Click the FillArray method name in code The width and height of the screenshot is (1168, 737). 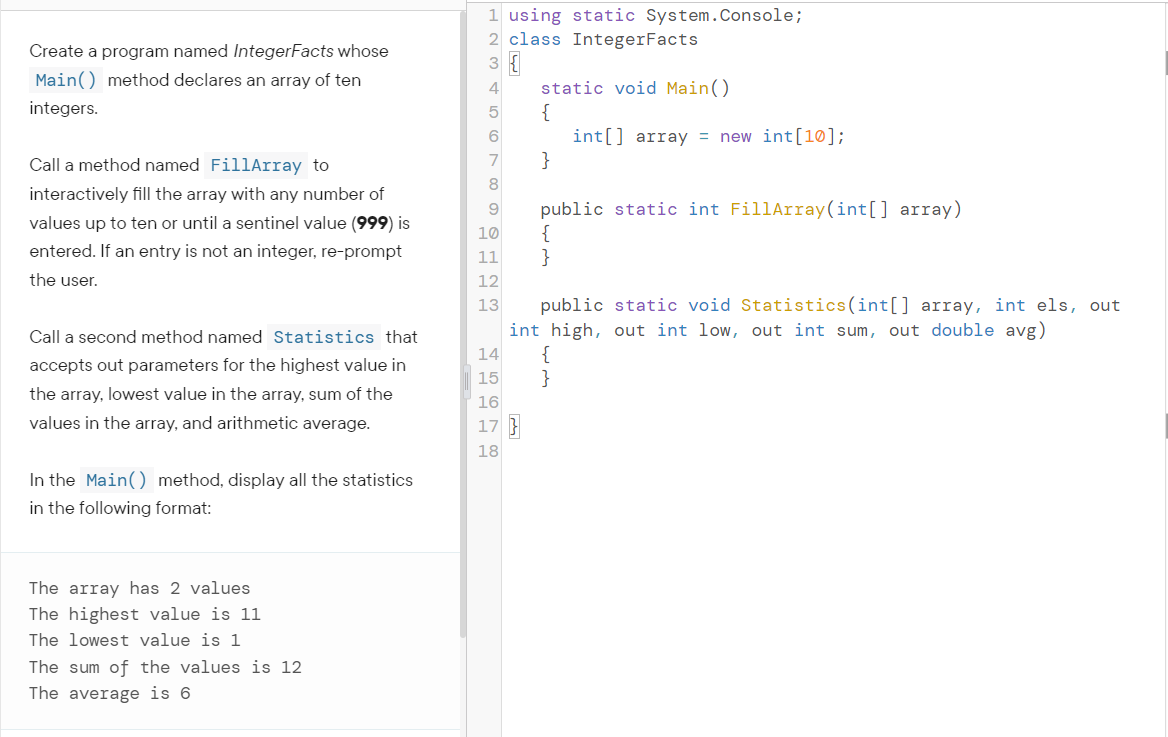(x=778, y=209)
